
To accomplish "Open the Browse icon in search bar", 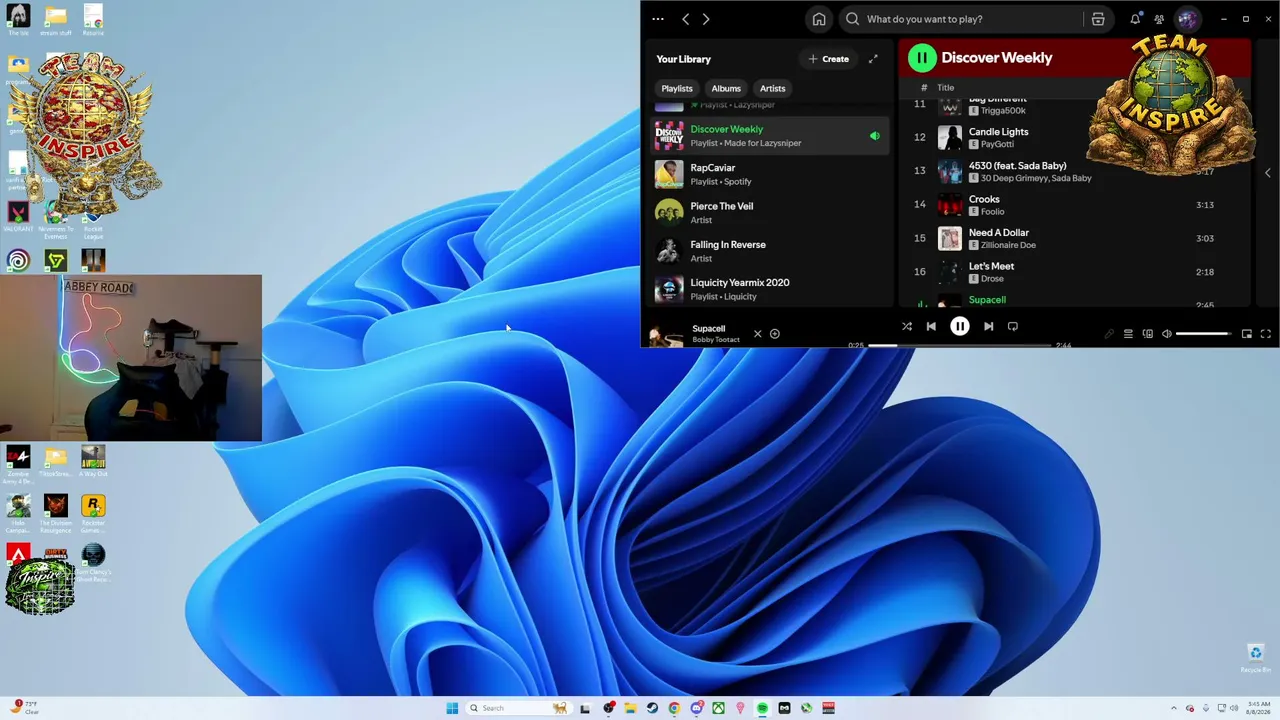I will tap(1098, 19).
